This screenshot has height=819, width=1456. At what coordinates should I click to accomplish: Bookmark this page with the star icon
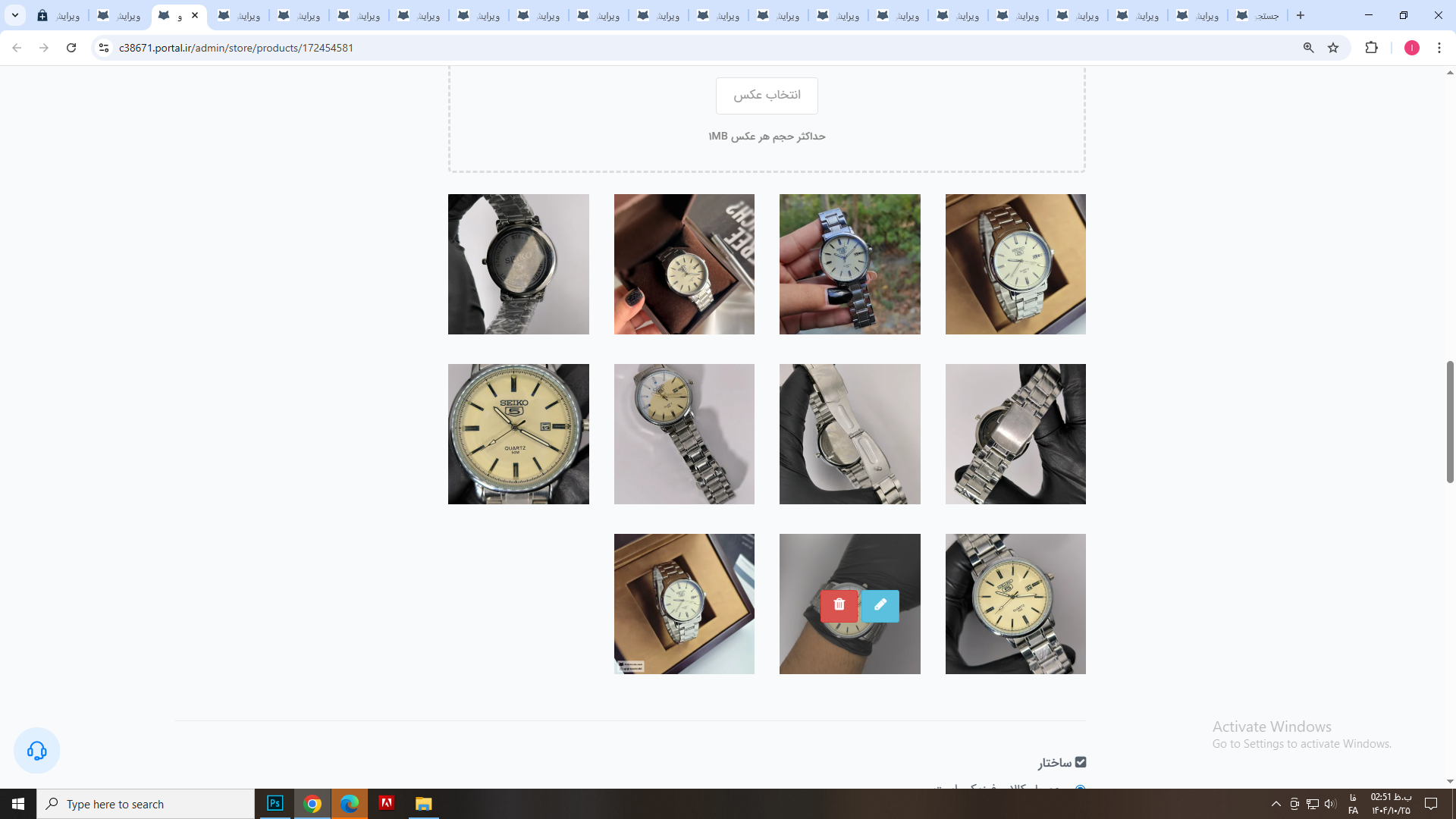(1333, 48)
